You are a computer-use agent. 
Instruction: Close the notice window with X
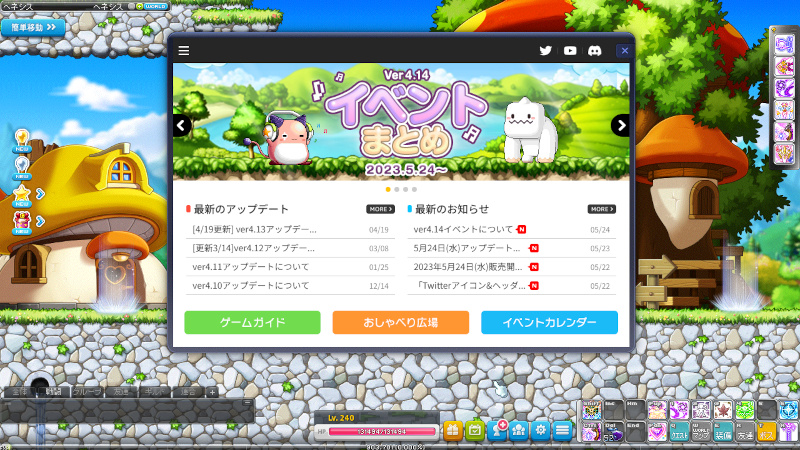click(624, 51)
